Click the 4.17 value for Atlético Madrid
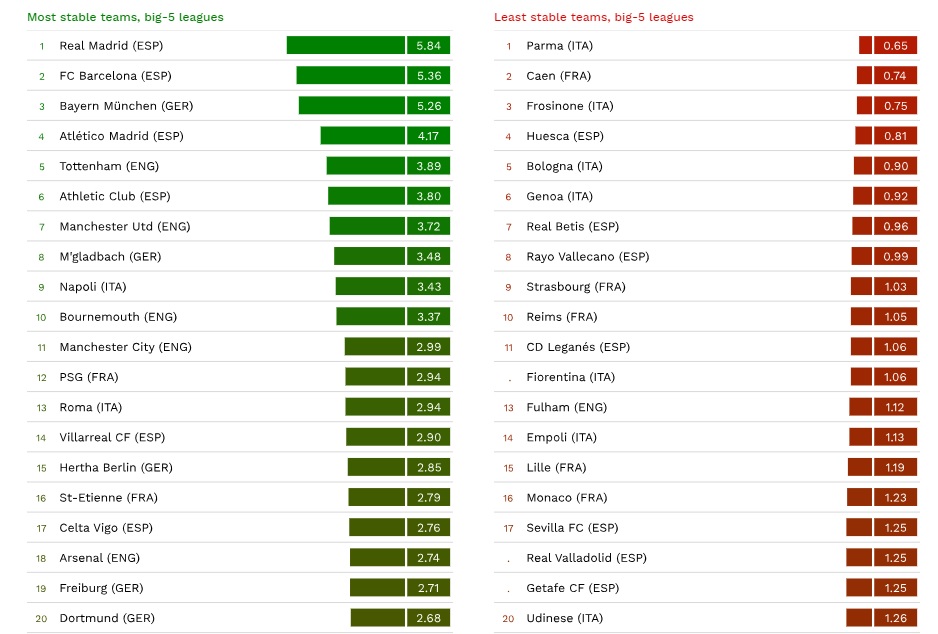 (428, 136)
